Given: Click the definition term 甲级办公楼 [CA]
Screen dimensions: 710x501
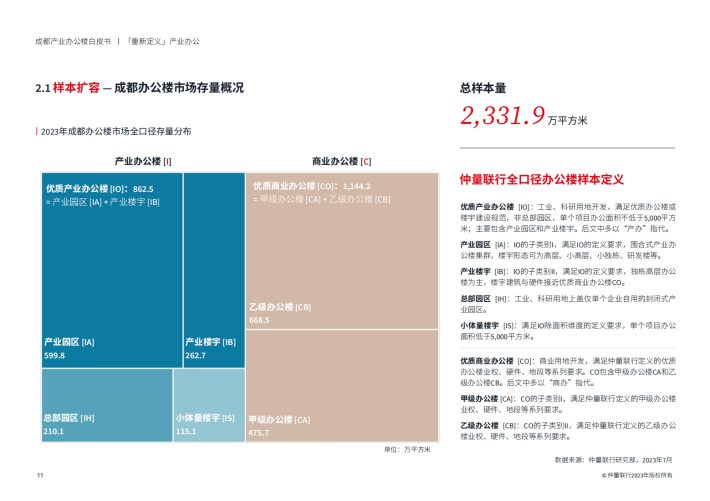Looking at the screenshot, I should 488,399.
